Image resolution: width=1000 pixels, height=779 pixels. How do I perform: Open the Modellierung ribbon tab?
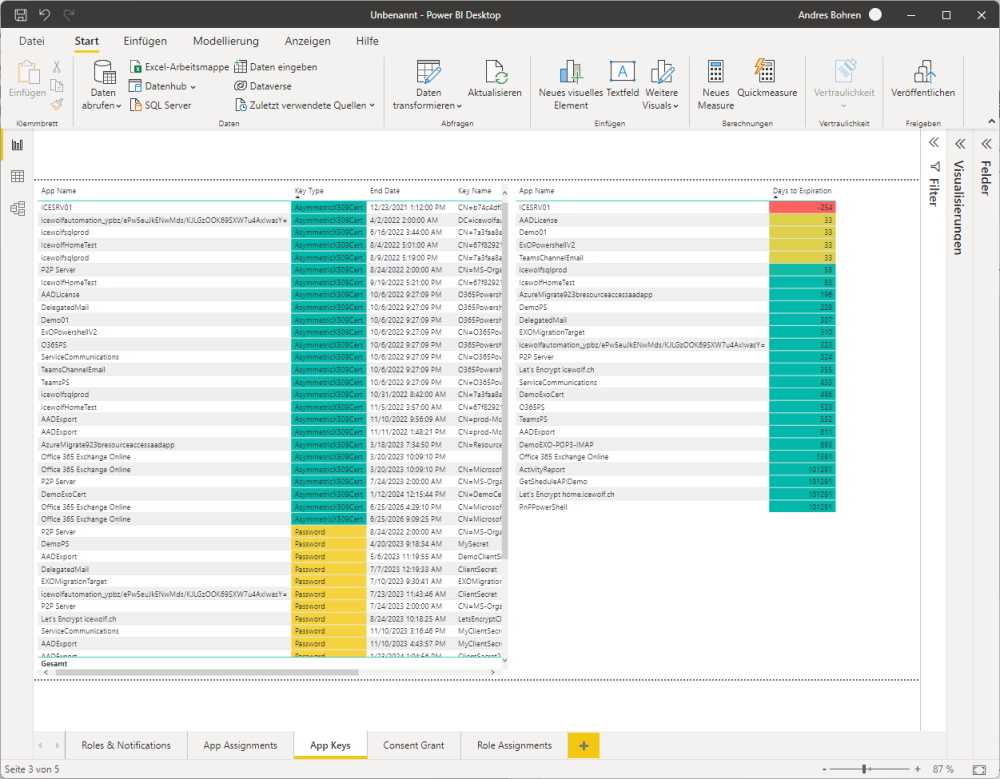coord(226,41)
